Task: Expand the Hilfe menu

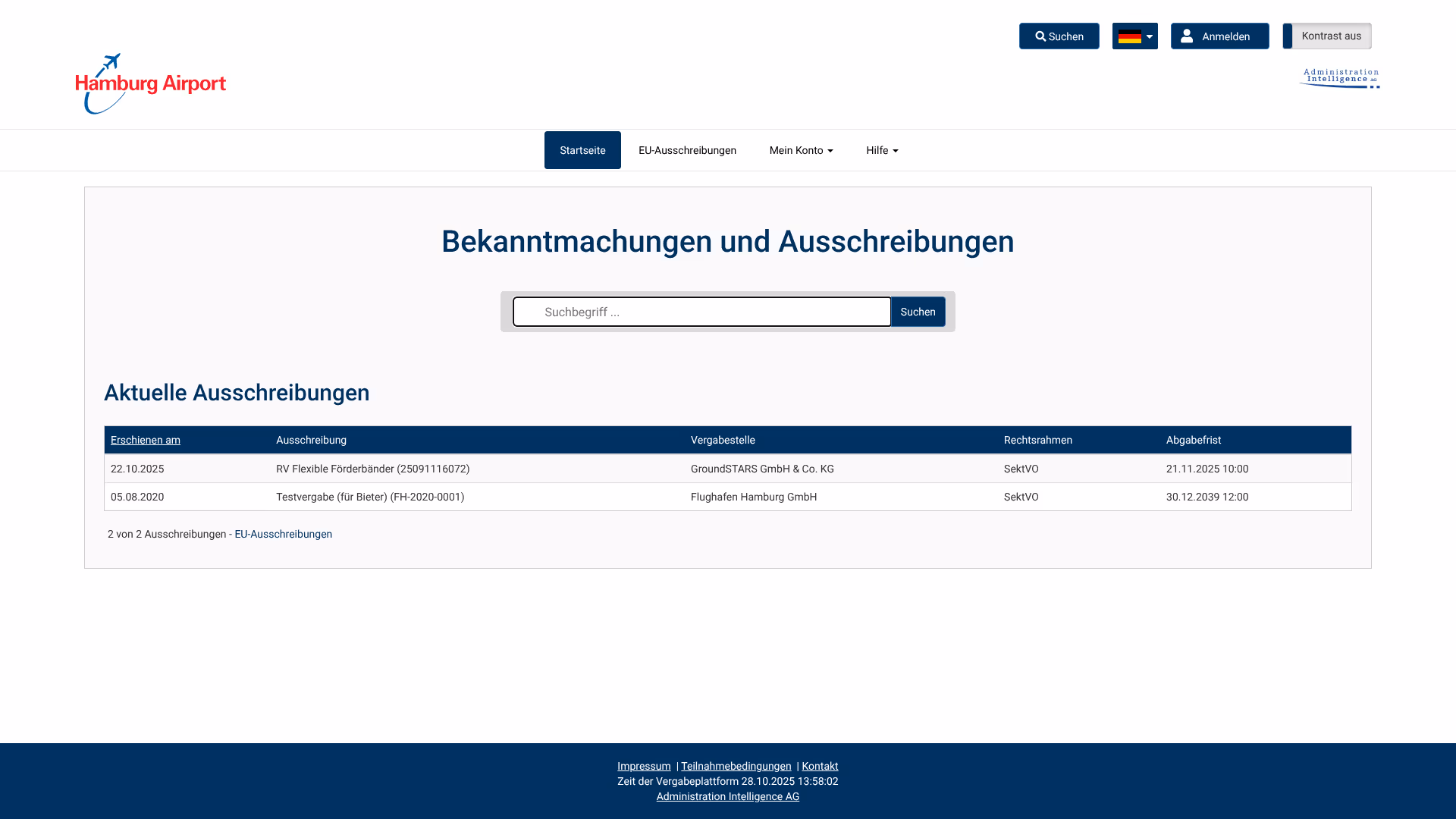Action: [x=882, y=150]
